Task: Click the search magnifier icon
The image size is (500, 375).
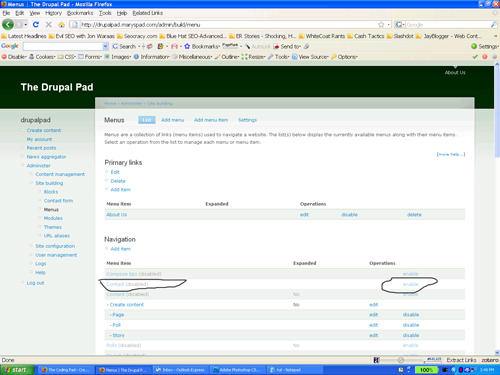Action: (x=494, y=25)
